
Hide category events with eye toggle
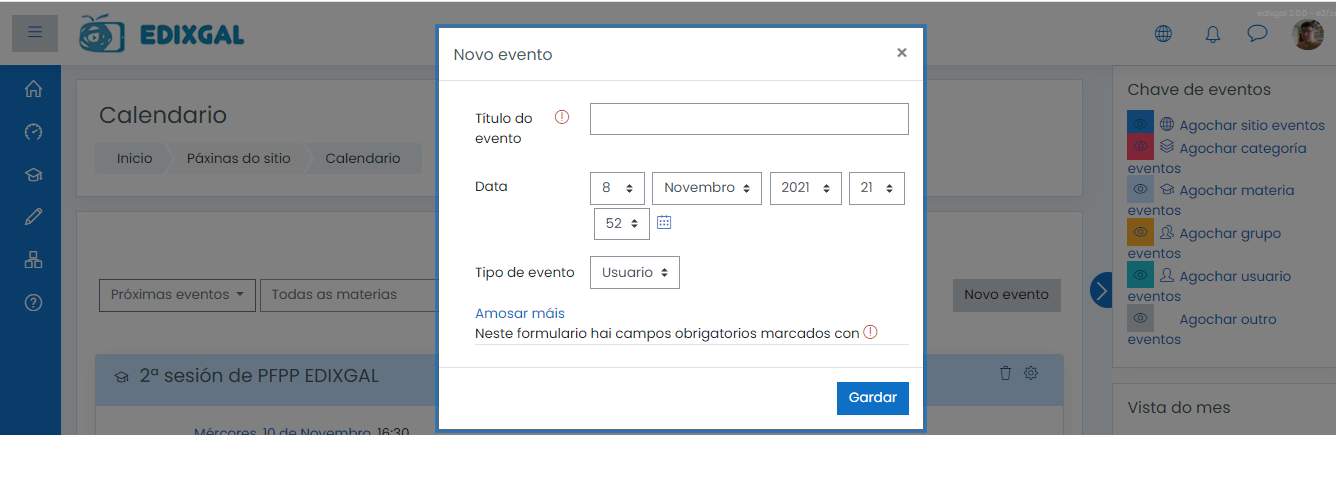(1140, 147)
